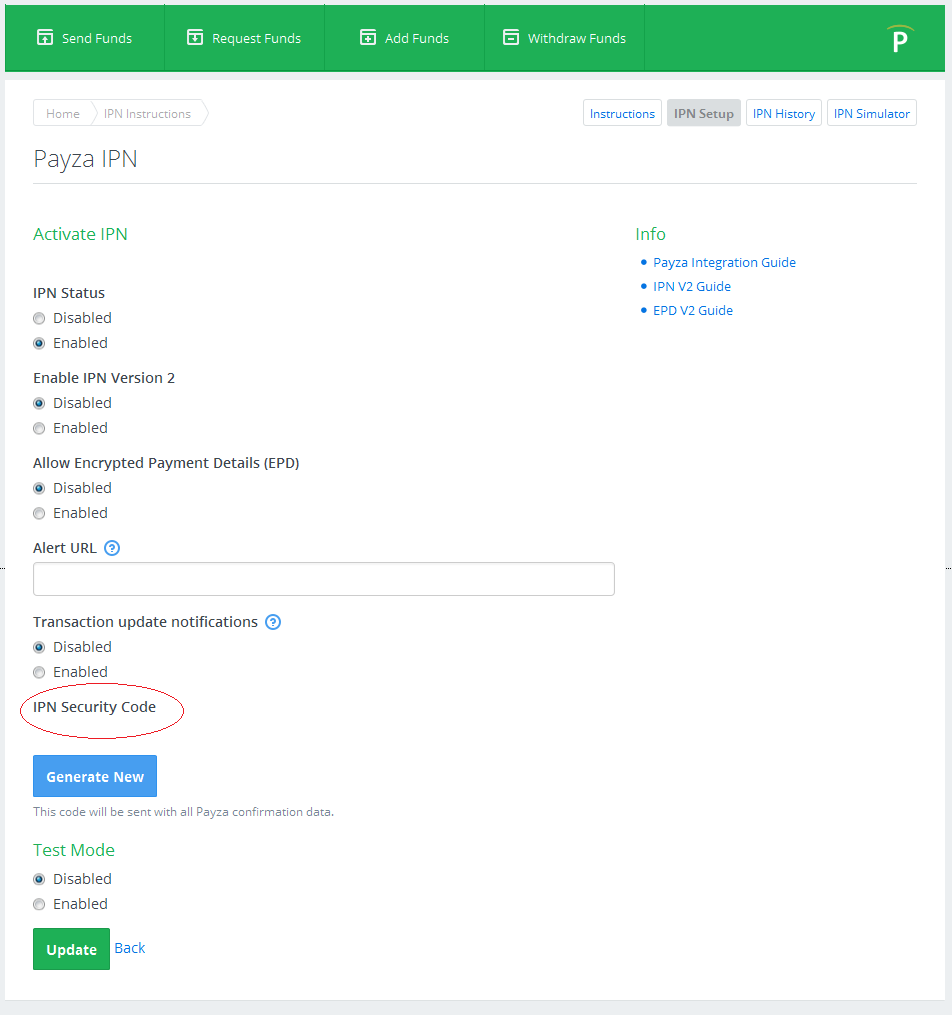Viewport: 952px width, 1015px height.
Task: Click the 'IPN Security Code' label
Action: [x=94, y=707]
